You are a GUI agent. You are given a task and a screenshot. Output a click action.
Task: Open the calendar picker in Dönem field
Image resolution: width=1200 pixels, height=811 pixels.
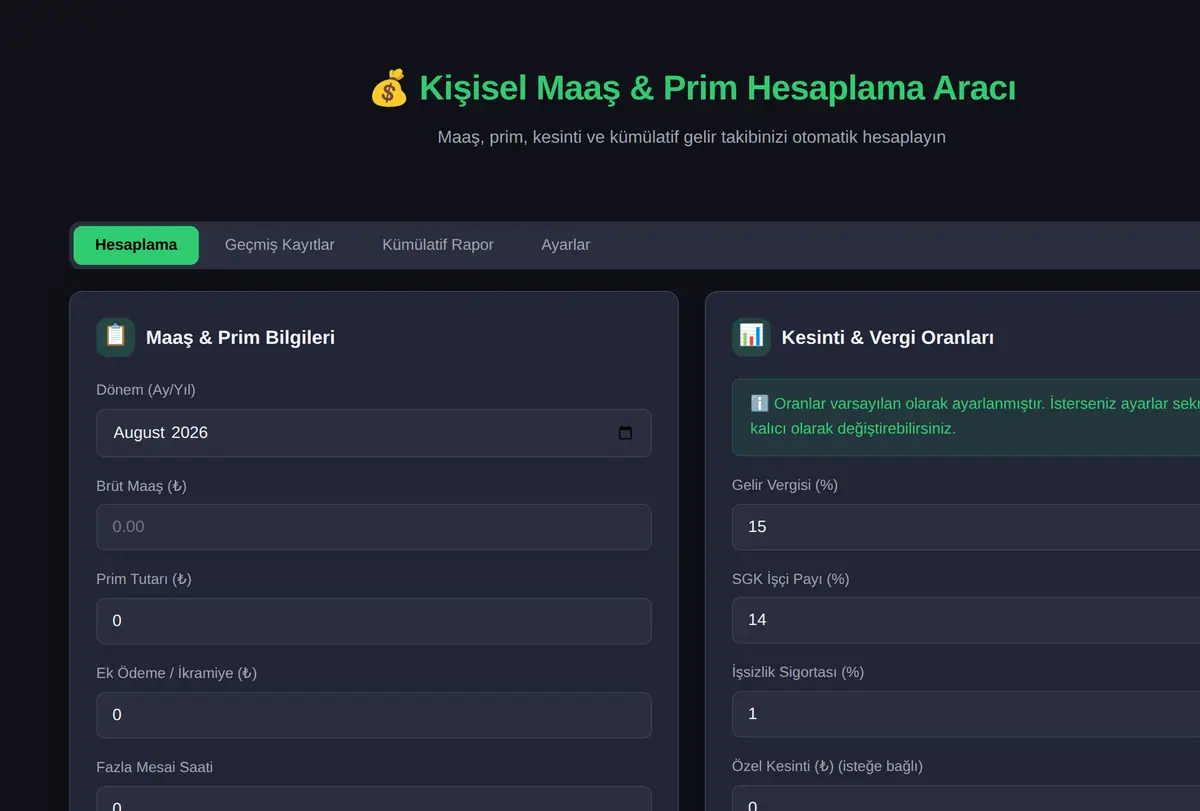click(x=625, y=433)
